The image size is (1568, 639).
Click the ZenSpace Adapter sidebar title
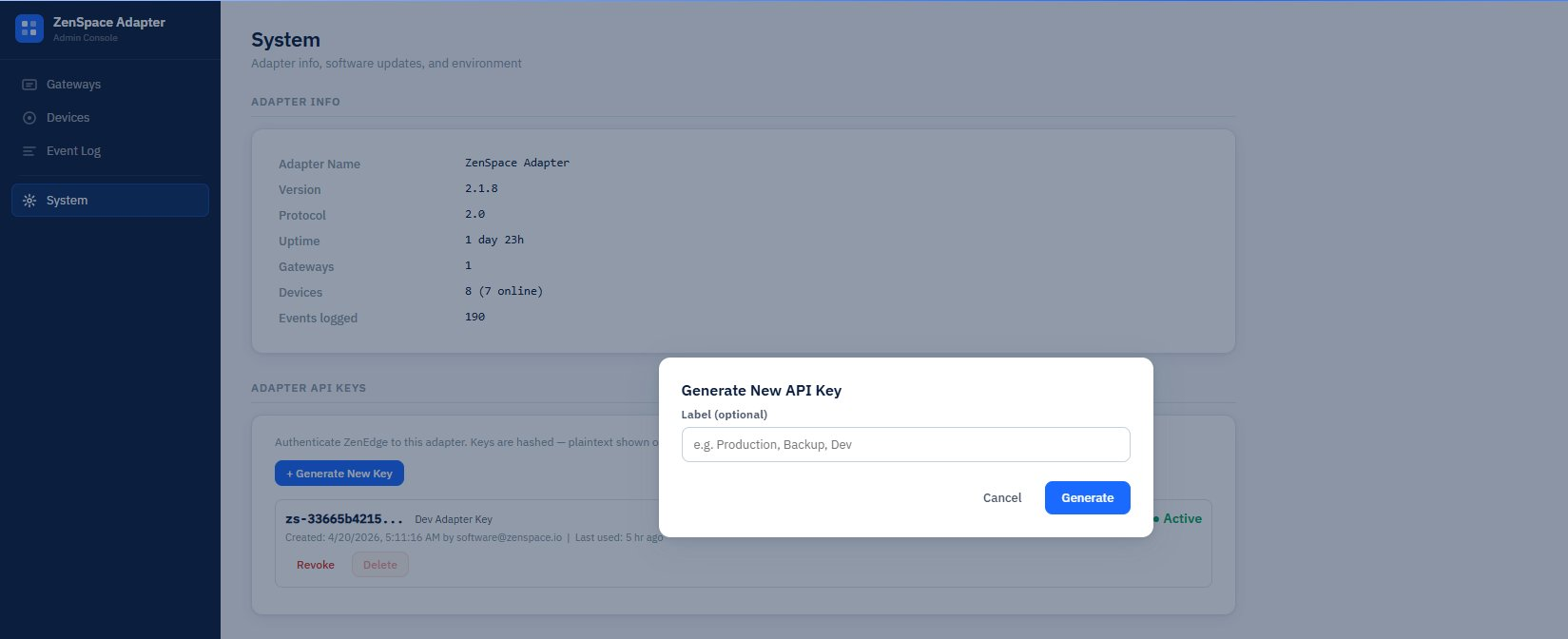(109, 22)
